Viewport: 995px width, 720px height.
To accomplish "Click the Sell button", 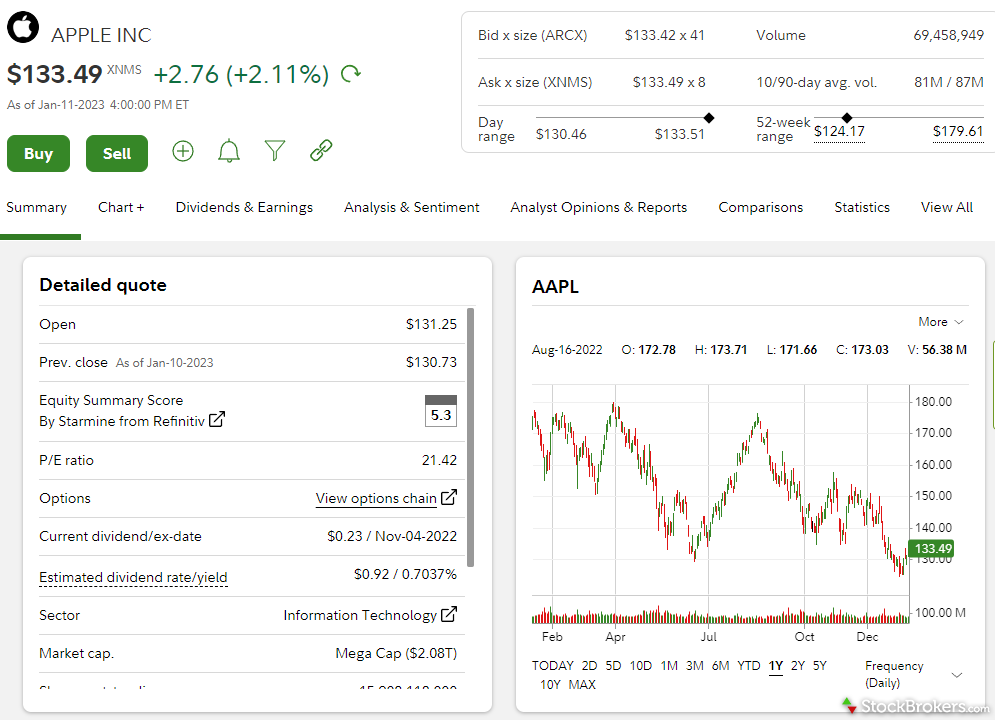I will point(117,154).
